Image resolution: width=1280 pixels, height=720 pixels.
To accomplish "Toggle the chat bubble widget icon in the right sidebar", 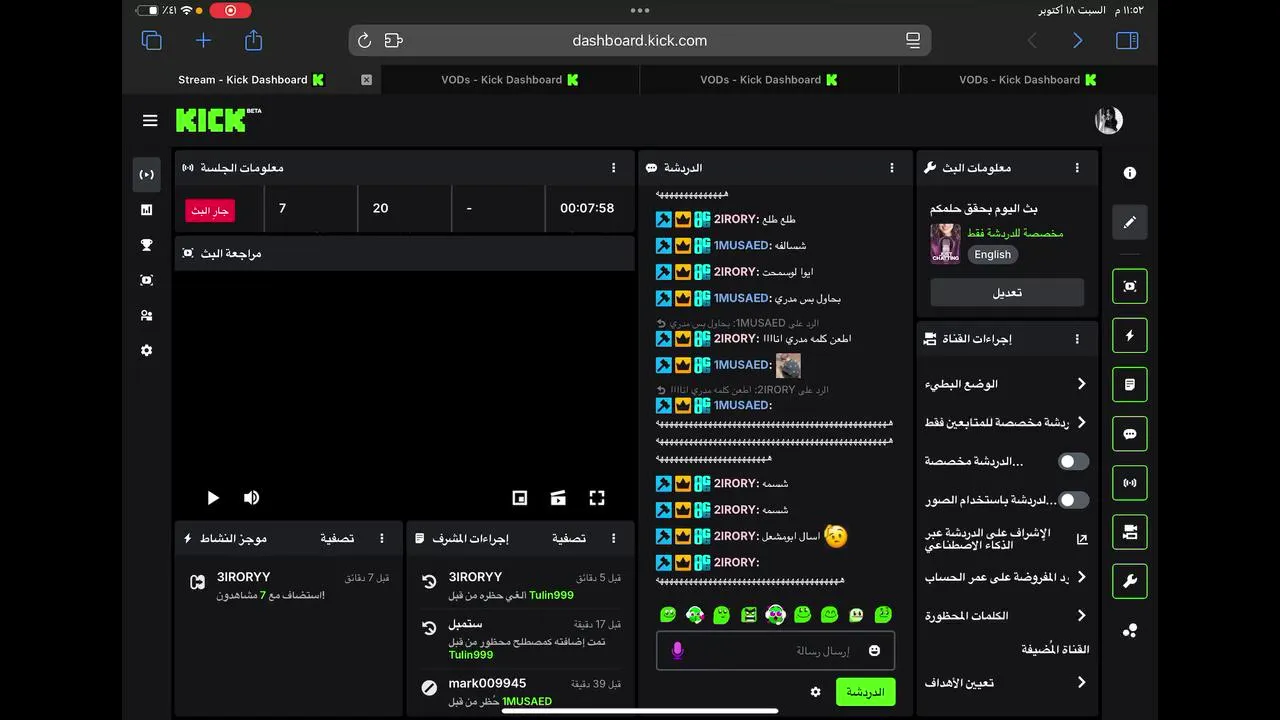I will (1129, 434).
